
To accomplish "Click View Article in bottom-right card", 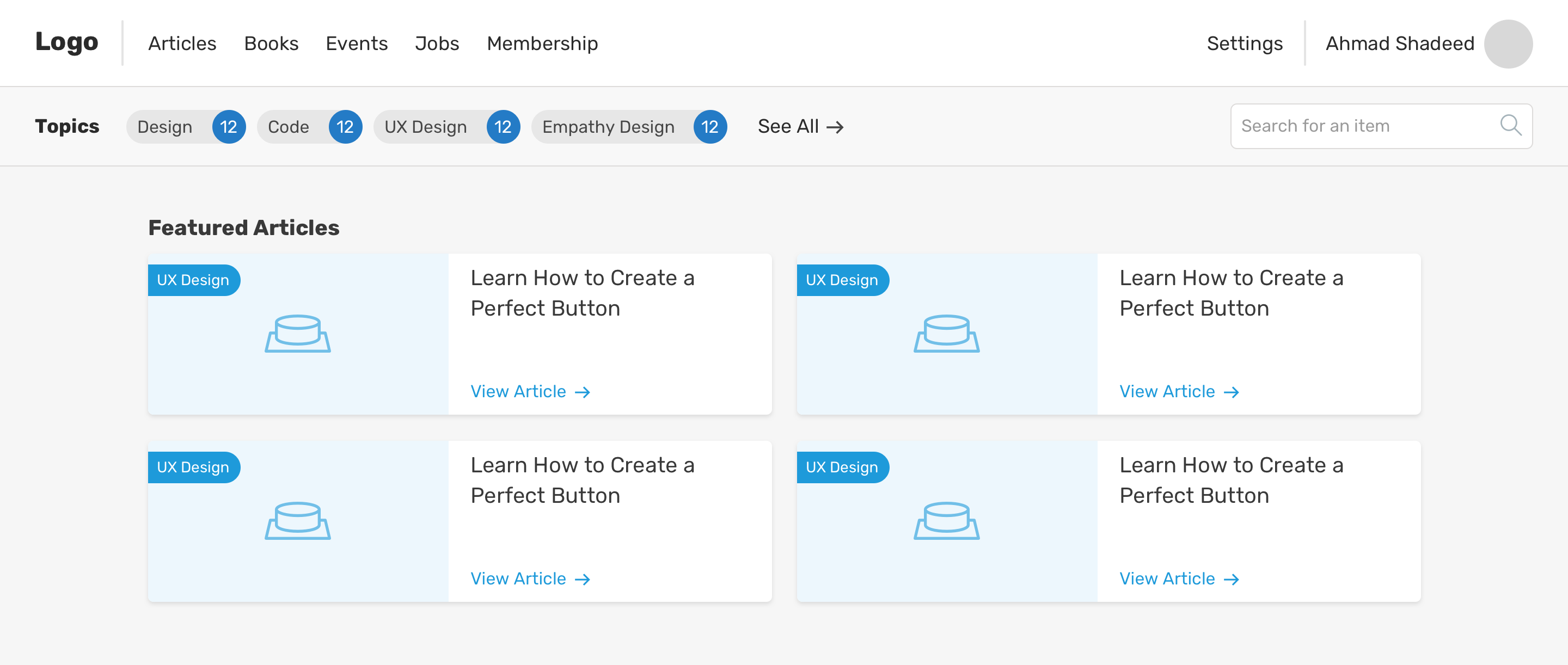I will click(x=1178, y=578).
